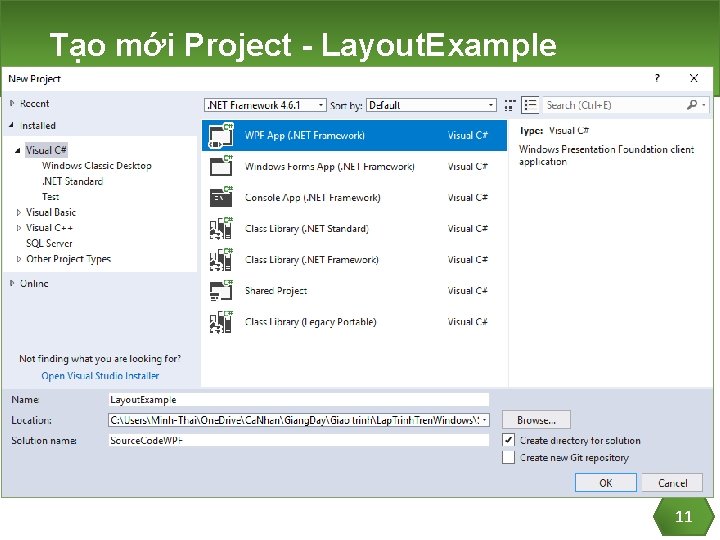Viewport: 720px width, 540px height.
Task: Expand the Visual Basic tree node
Action: click(18, 212)
